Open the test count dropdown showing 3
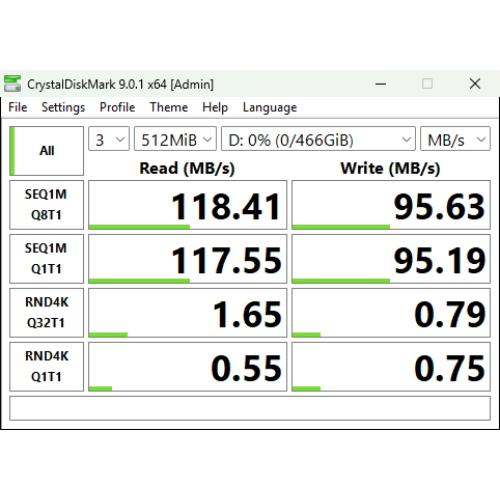 pyautogui.click(x=109, y=139)
